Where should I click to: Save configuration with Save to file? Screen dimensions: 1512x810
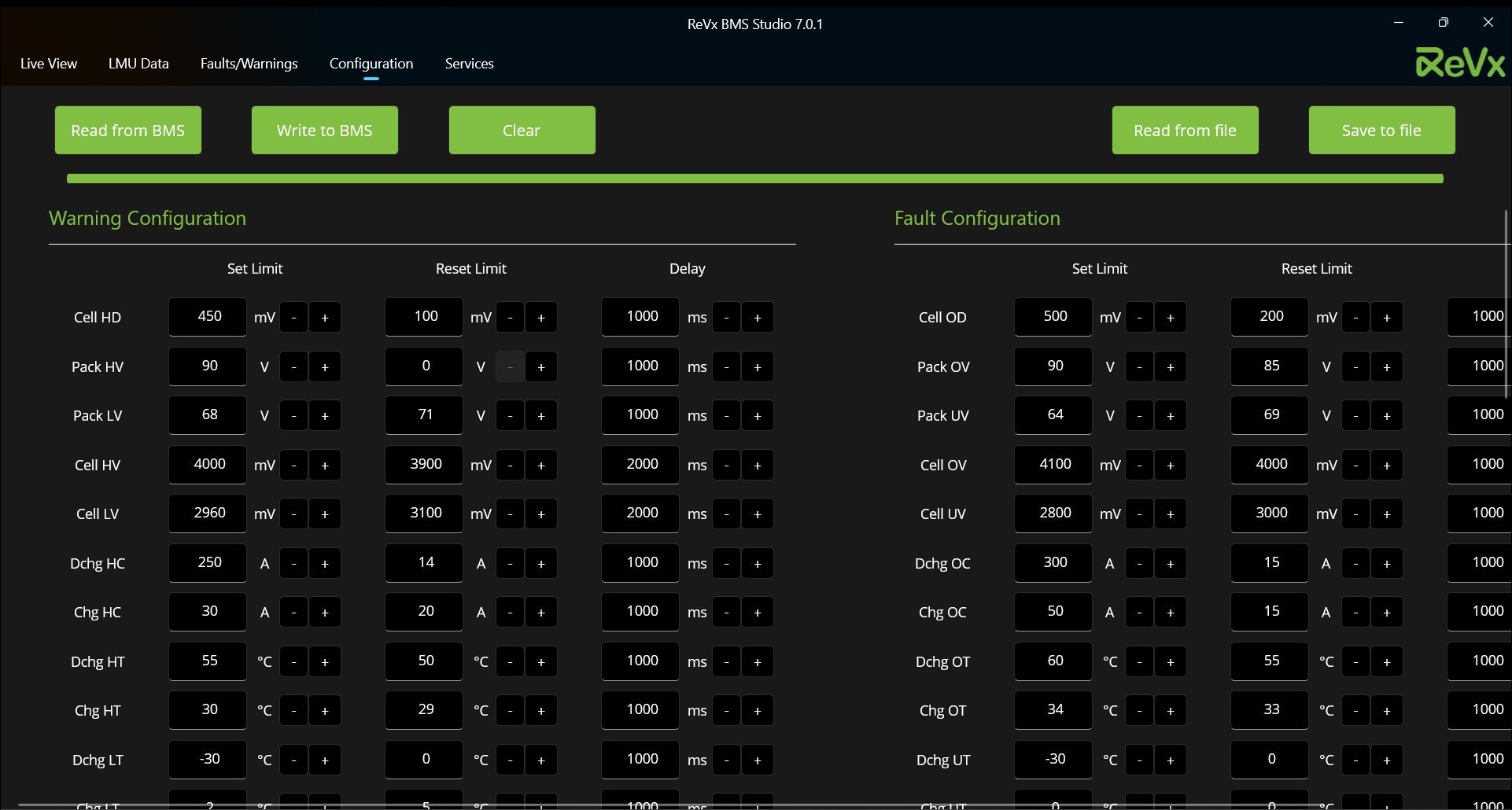pos(1381,131)
